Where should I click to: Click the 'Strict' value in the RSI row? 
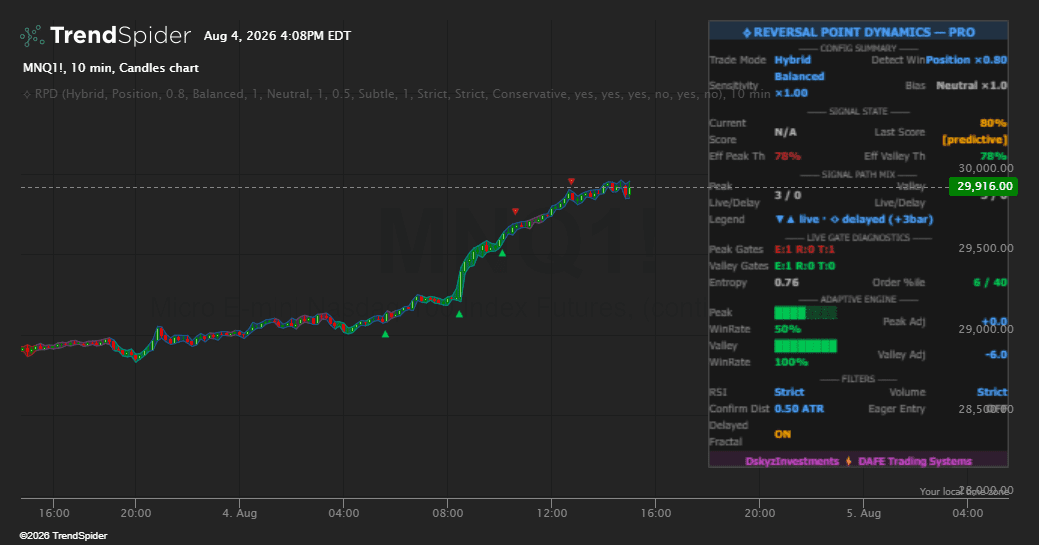(x=789, y=392)
